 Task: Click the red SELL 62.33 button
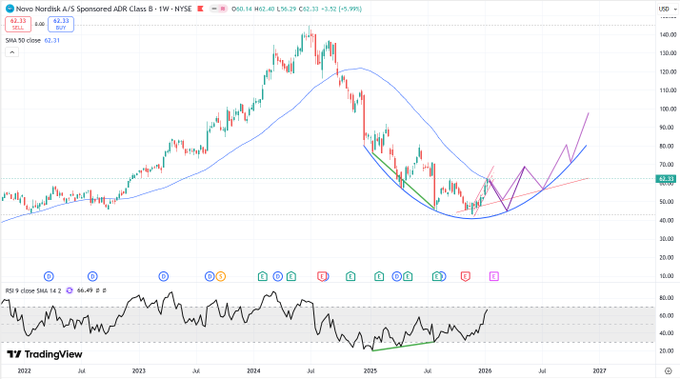(18, 24)
